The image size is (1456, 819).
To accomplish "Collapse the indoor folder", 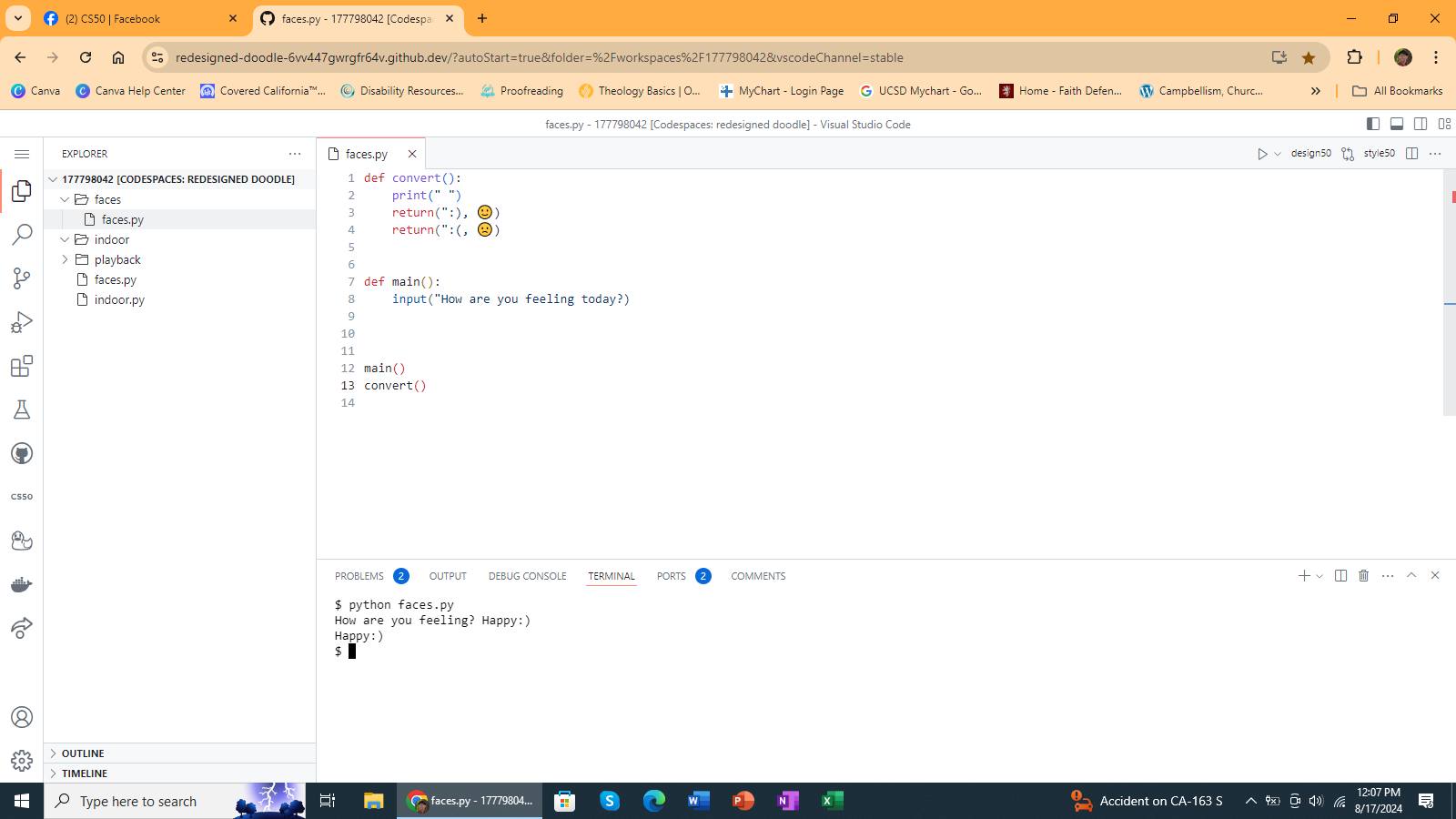I will [x=180, y=239].
